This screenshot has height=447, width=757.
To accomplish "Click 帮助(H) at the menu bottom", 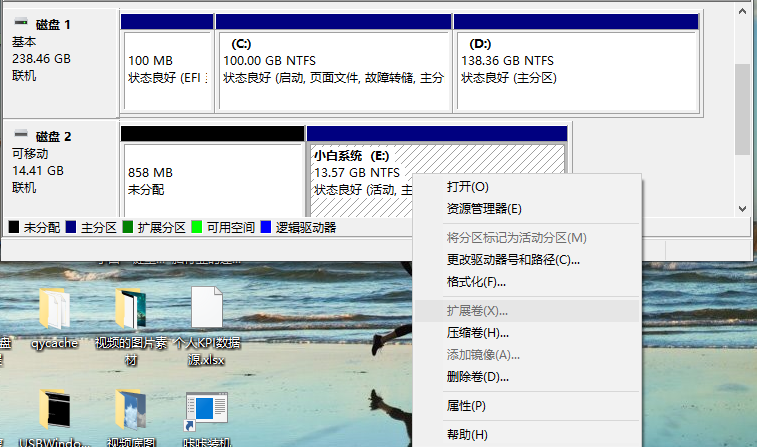I will [x=466, y=434].
